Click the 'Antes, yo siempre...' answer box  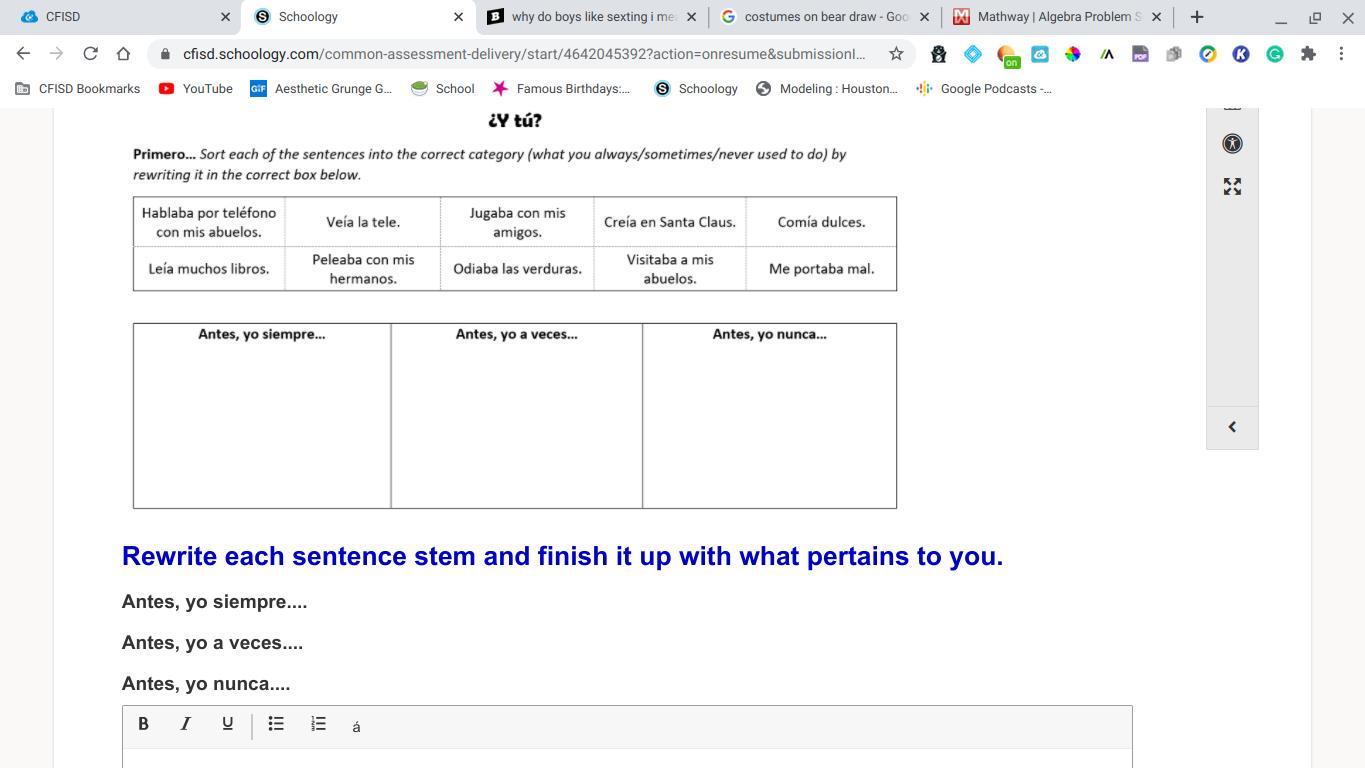[262, 416]
